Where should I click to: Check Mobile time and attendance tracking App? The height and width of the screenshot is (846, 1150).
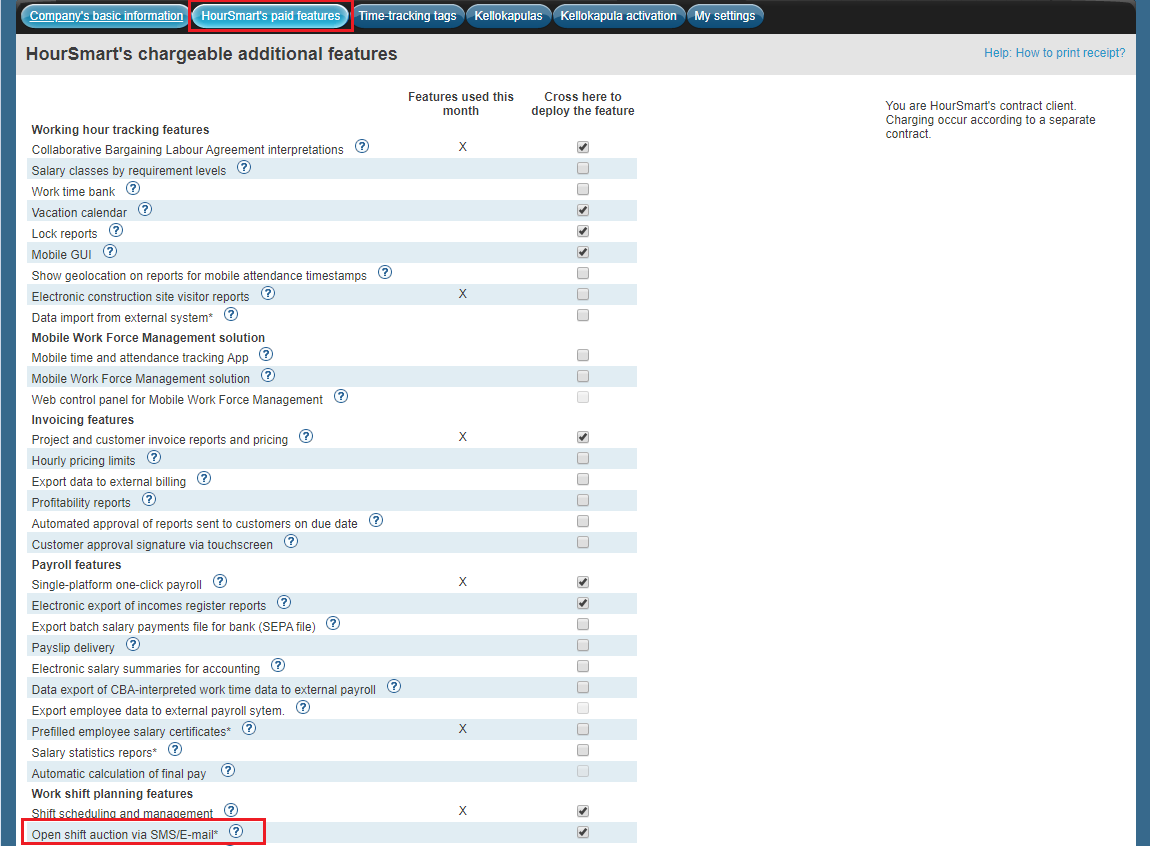583,355
